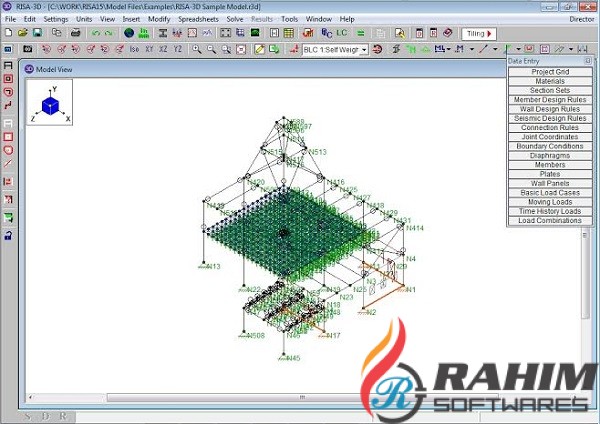Open the Spreadsheets menu
The image size is (600, 424).
(198, 19)
